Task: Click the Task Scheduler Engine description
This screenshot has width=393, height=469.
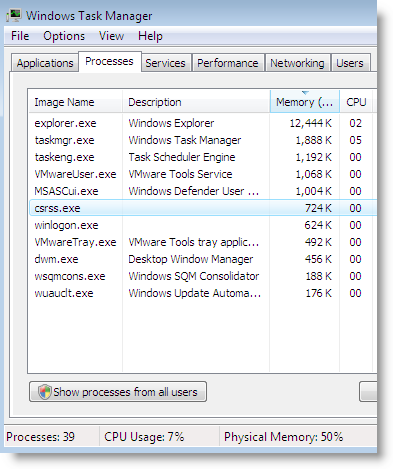Action: click(182, 157)
